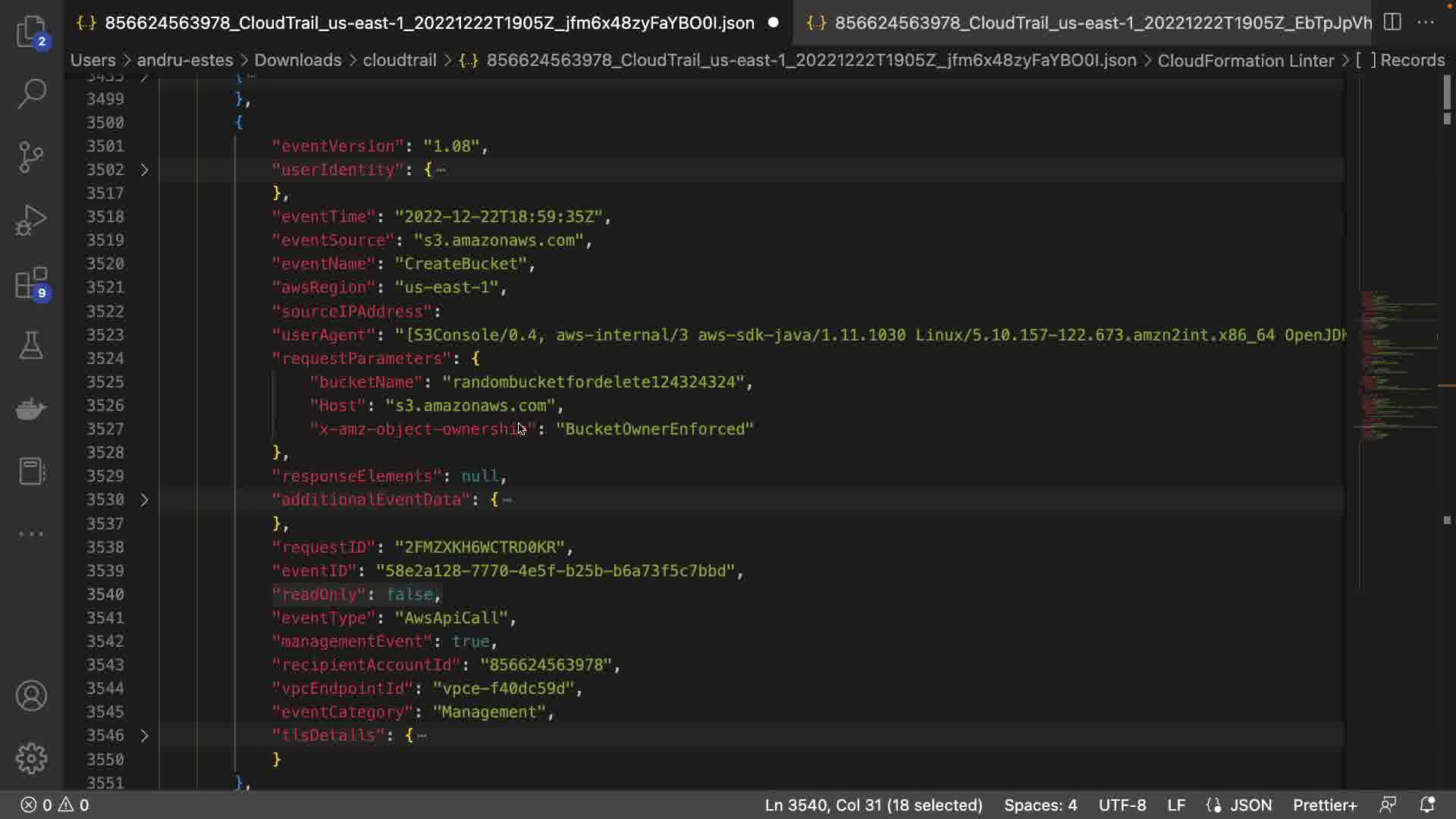1456x819 pixels.
Task: Open Extensions view with 9 badge
Action: coord(31,284)
